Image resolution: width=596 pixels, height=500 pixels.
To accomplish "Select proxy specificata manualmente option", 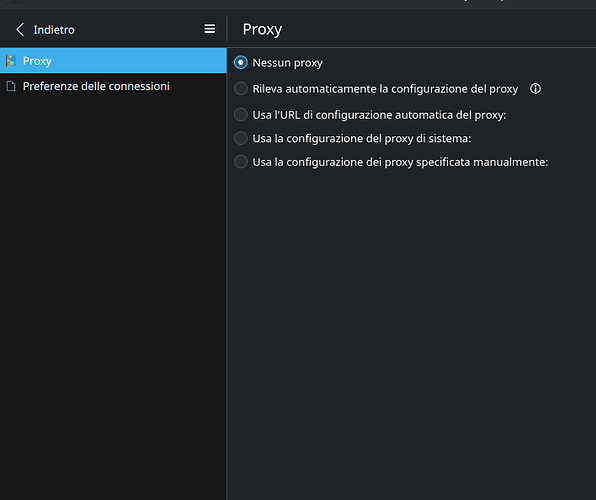I will [x=241, y=162].
